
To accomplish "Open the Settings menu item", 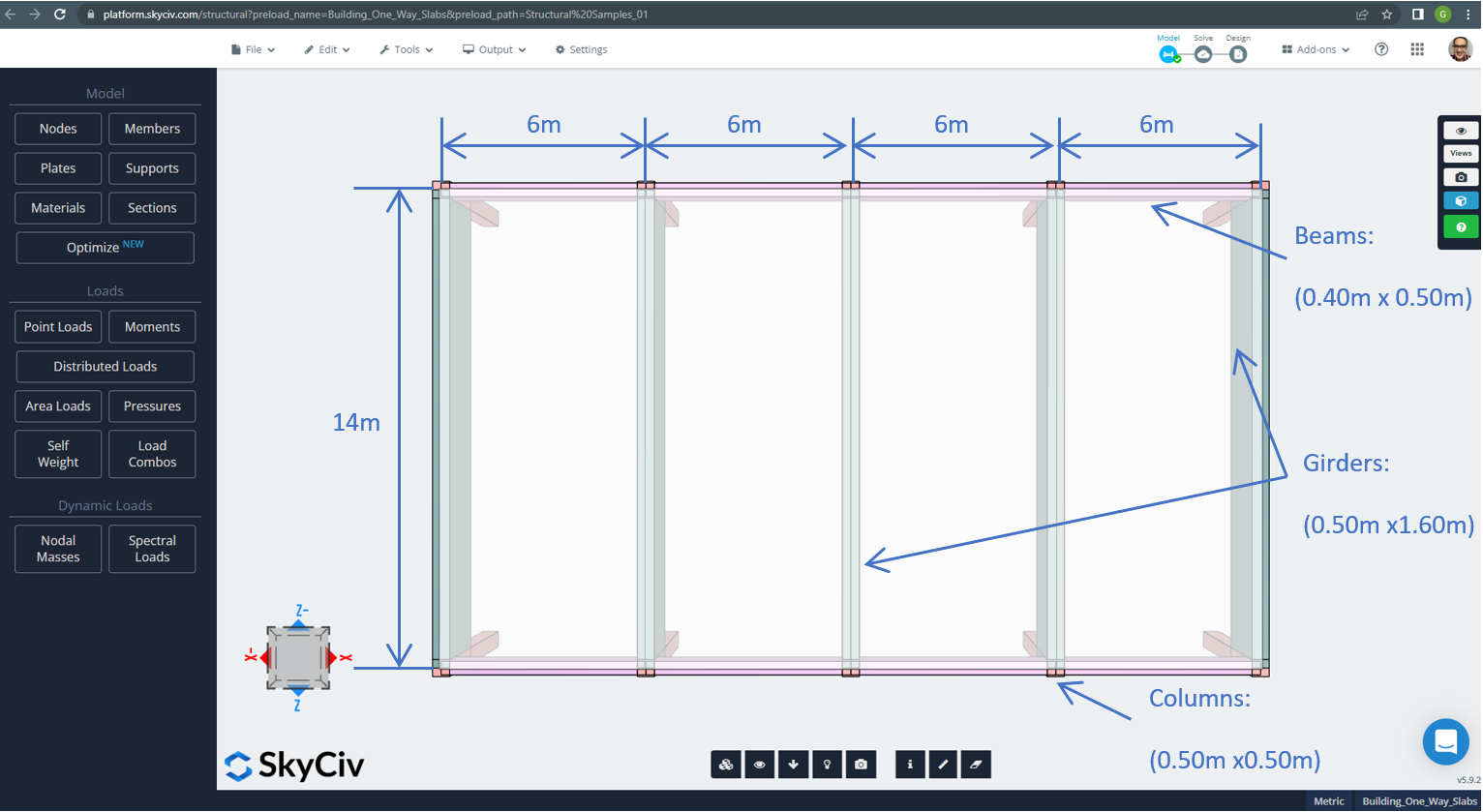I will [581, 49].
